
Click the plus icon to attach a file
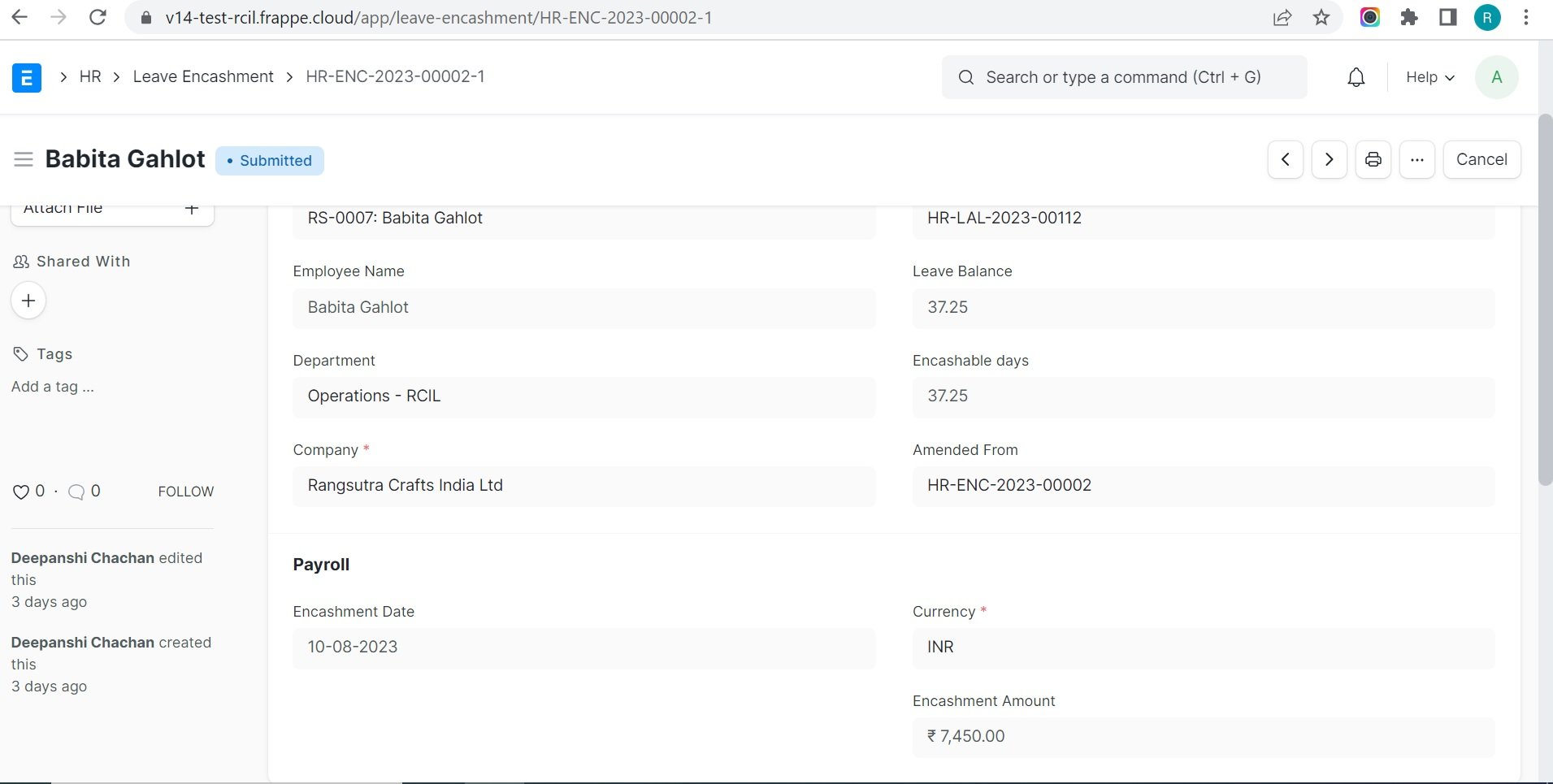point(191,209)
